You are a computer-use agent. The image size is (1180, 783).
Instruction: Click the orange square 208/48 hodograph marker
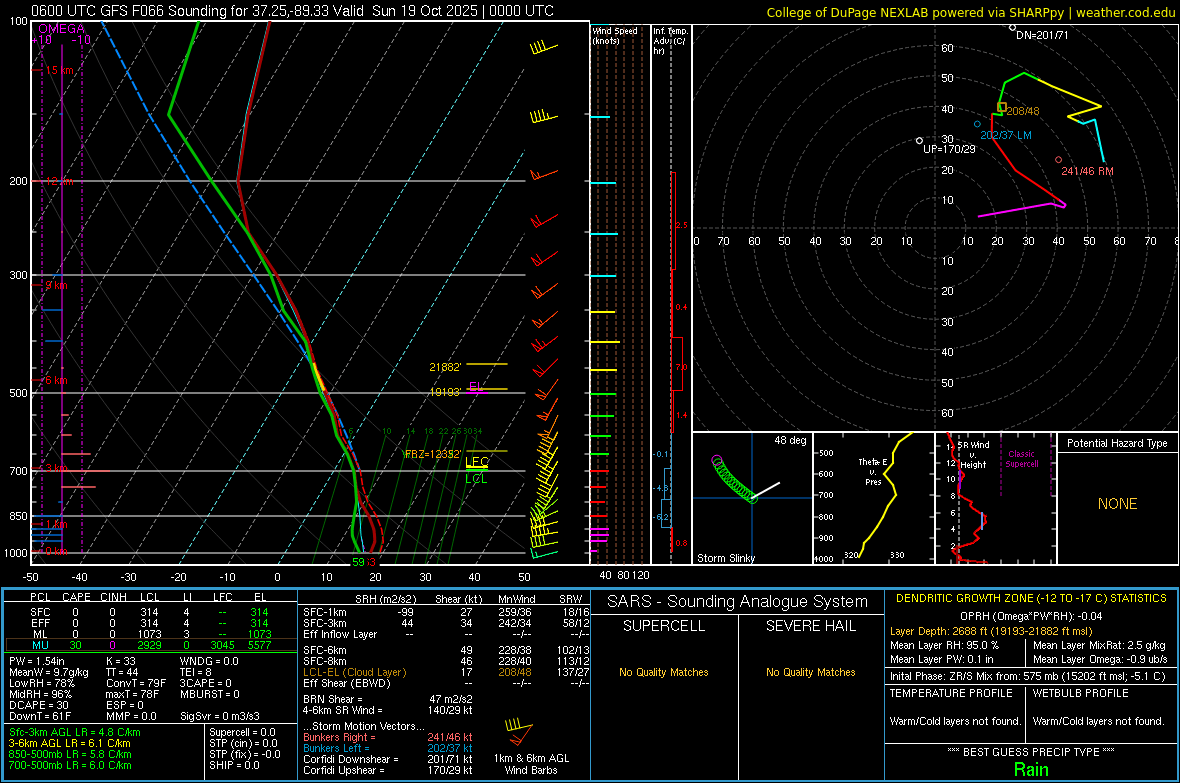coord(1002,108)
